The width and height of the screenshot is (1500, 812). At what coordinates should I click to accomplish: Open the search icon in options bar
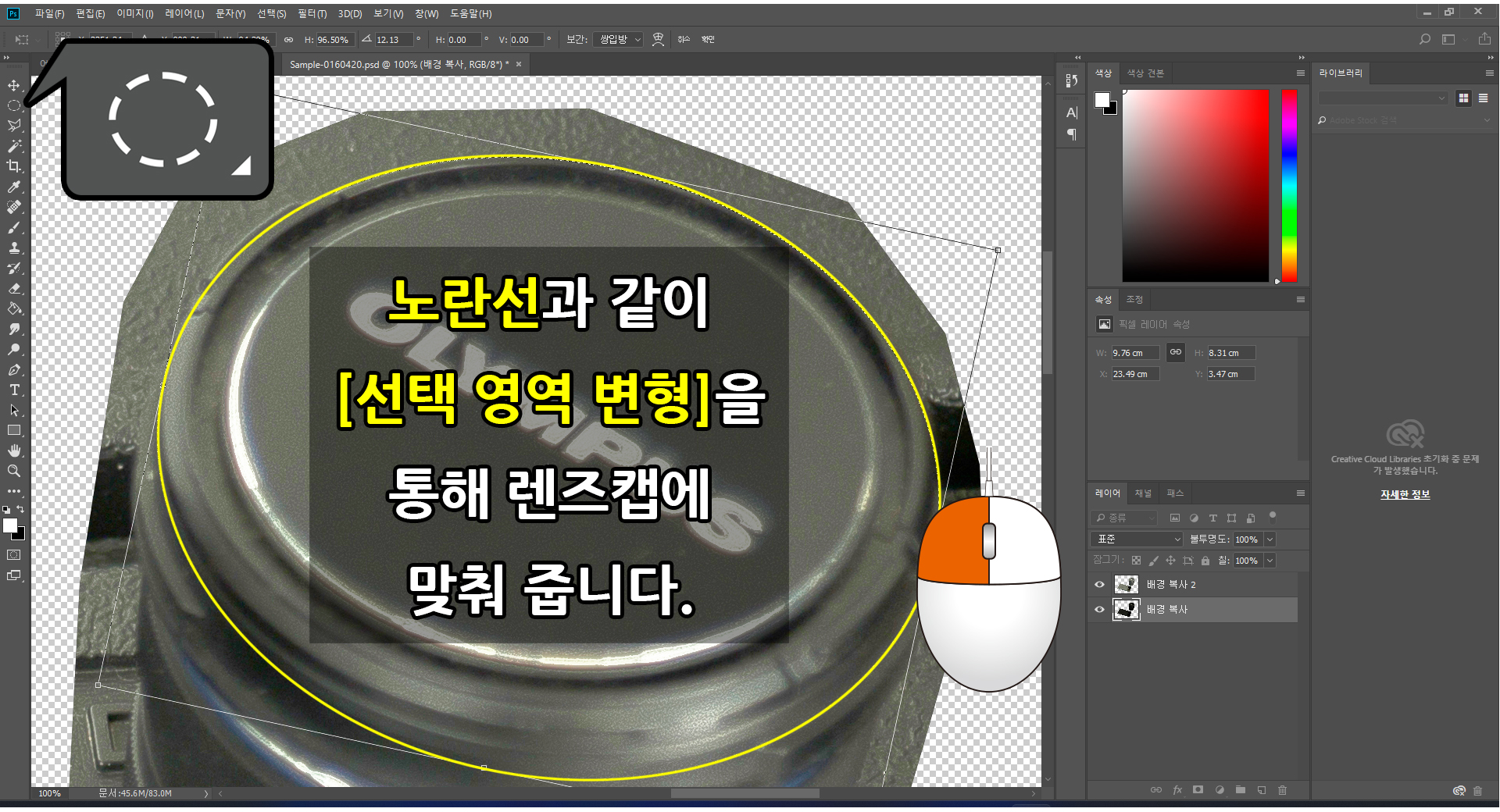click(x=1425, y=39)
